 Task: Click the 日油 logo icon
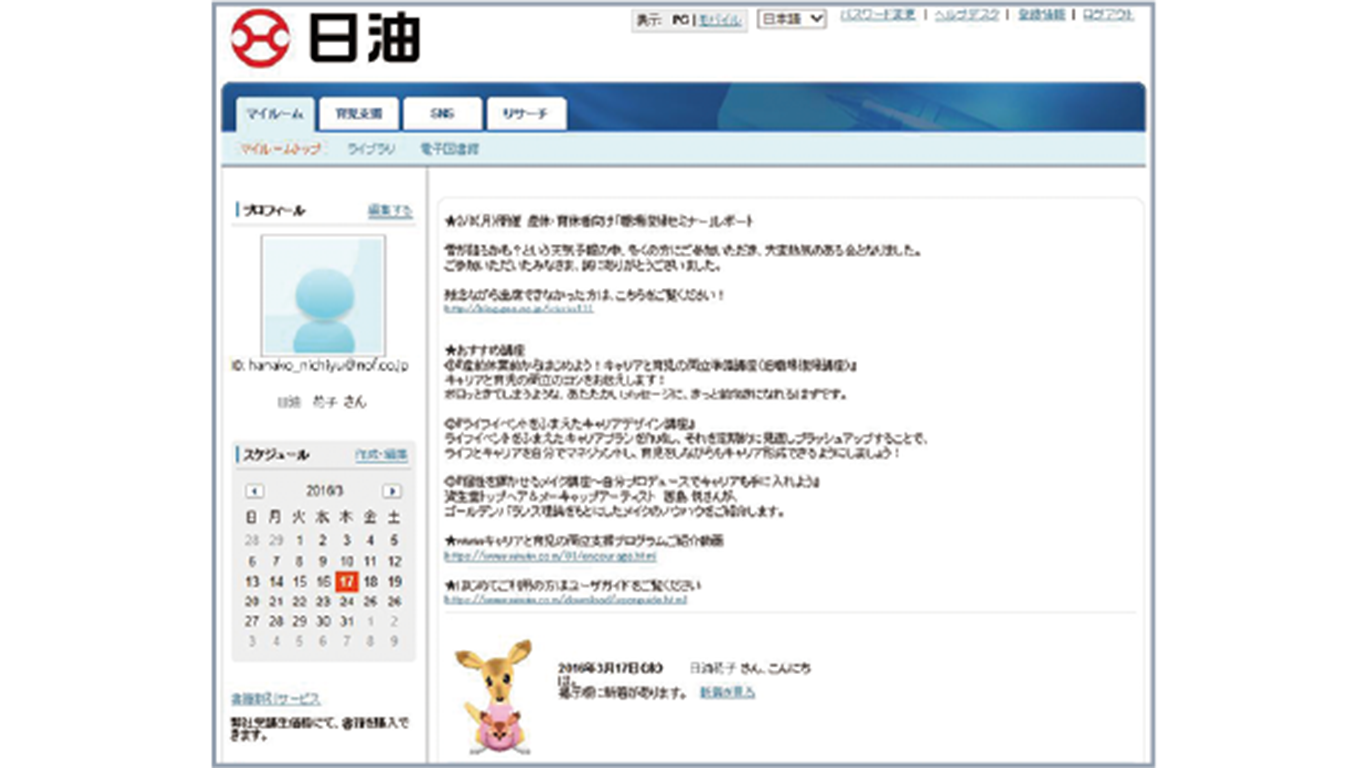(260, 39)
